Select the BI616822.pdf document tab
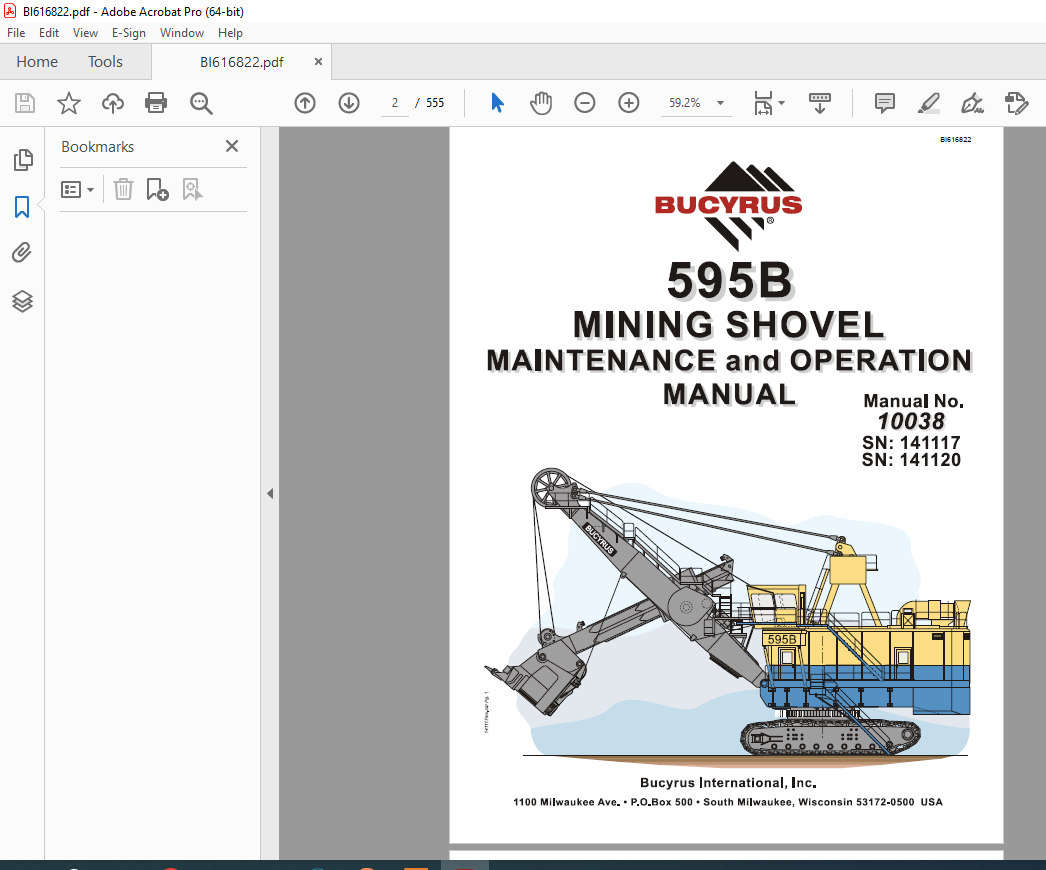 [241, 62]
